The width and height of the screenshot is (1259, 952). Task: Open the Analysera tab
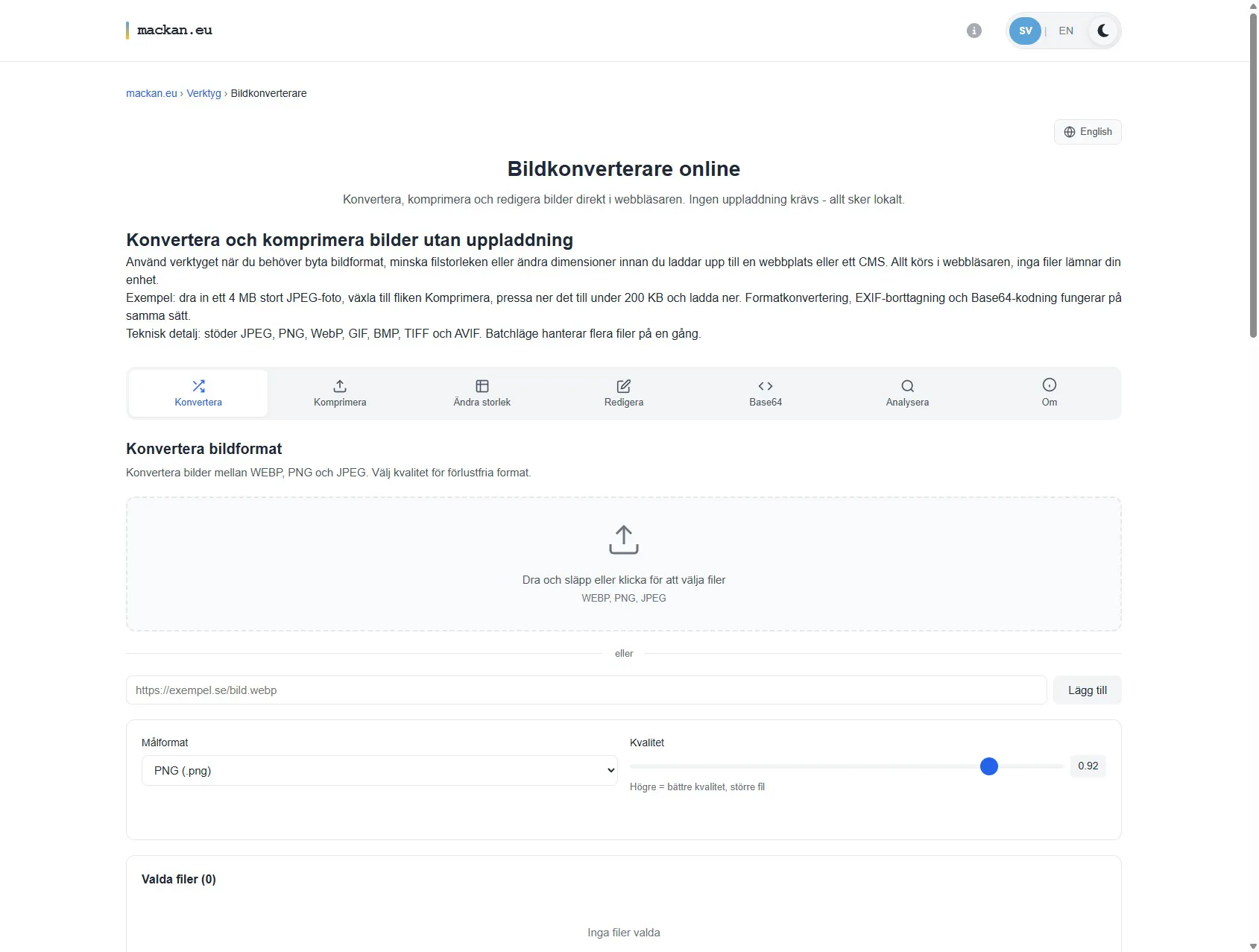coord(907,393)
